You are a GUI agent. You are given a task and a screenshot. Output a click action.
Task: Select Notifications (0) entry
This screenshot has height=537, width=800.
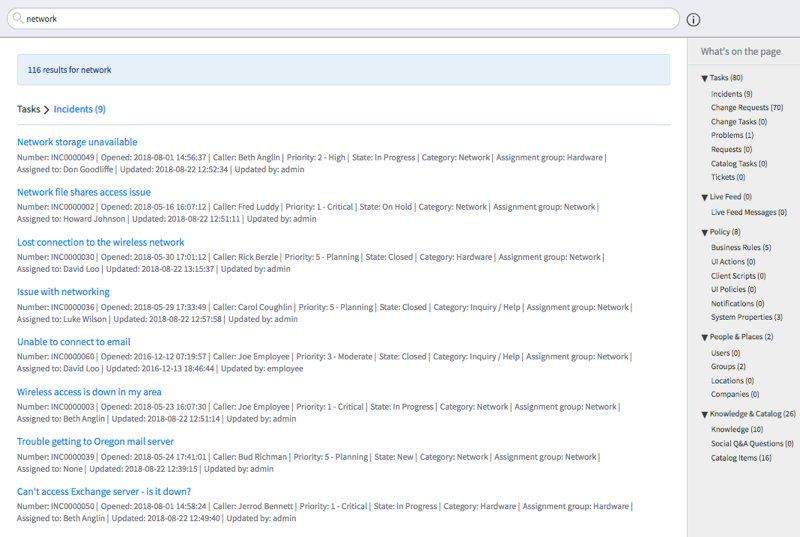pyautogui.click(x=738, y=303)
